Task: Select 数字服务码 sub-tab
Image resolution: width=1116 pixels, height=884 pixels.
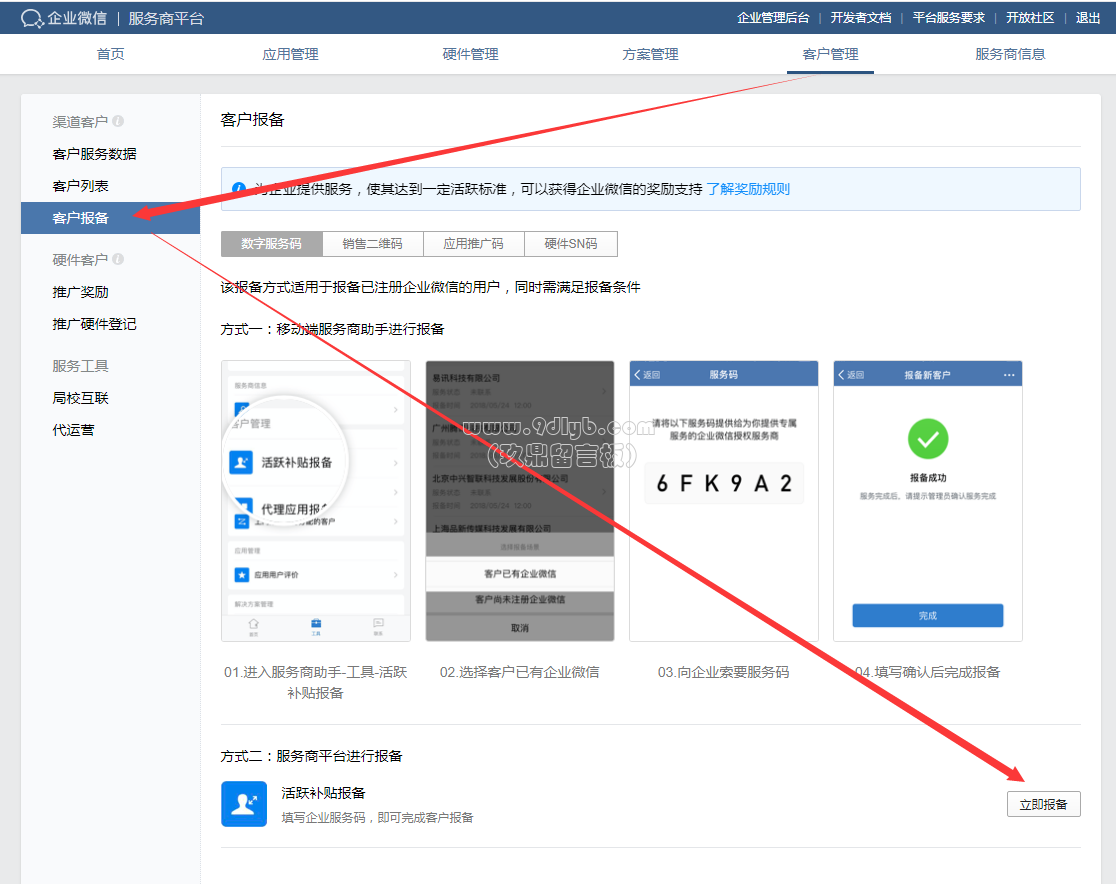Action: point(271,243)
